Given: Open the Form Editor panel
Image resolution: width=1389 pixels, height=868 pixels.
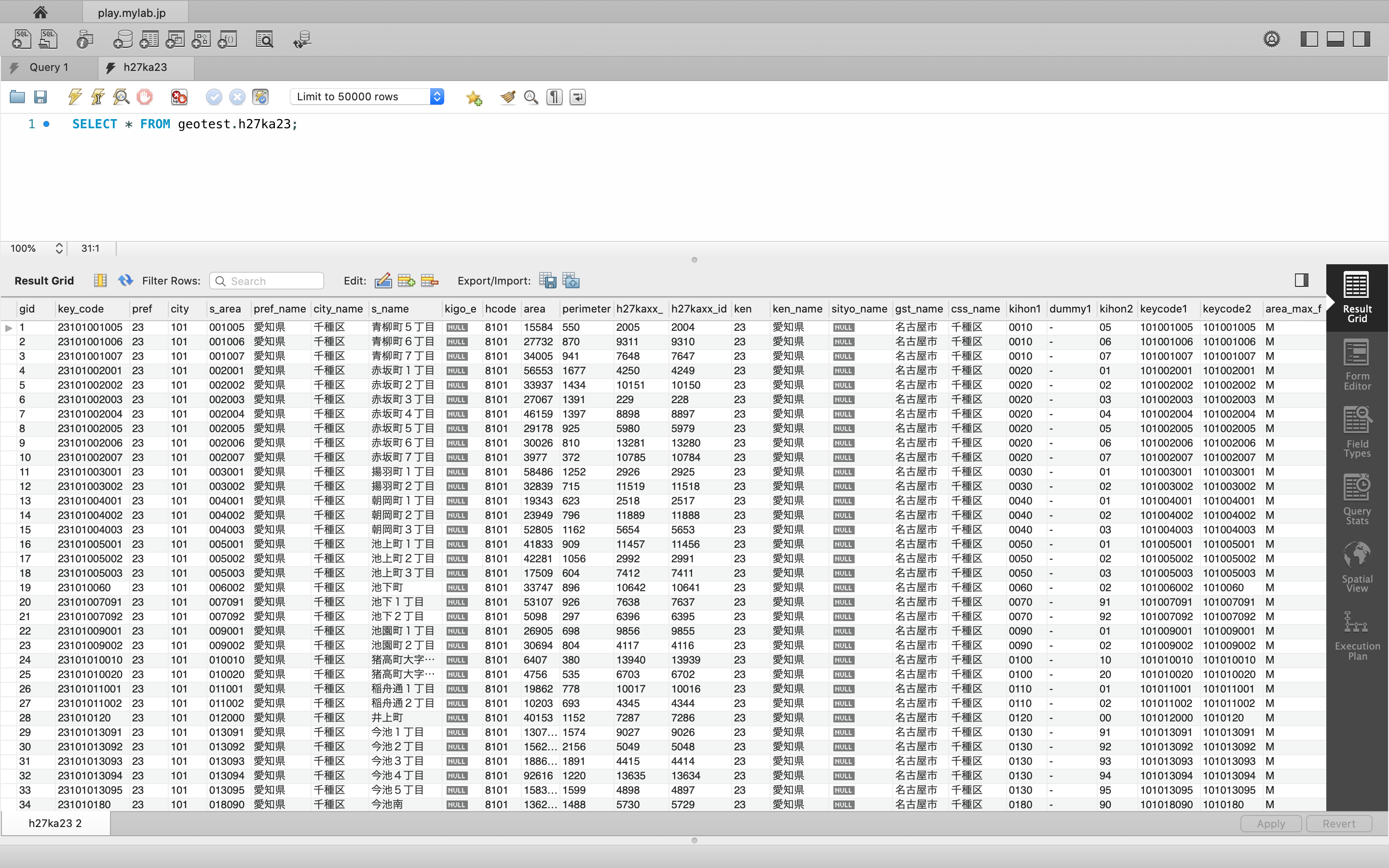Looking at the screenshot, I should pyautogui.click(x=1356, y=364).
